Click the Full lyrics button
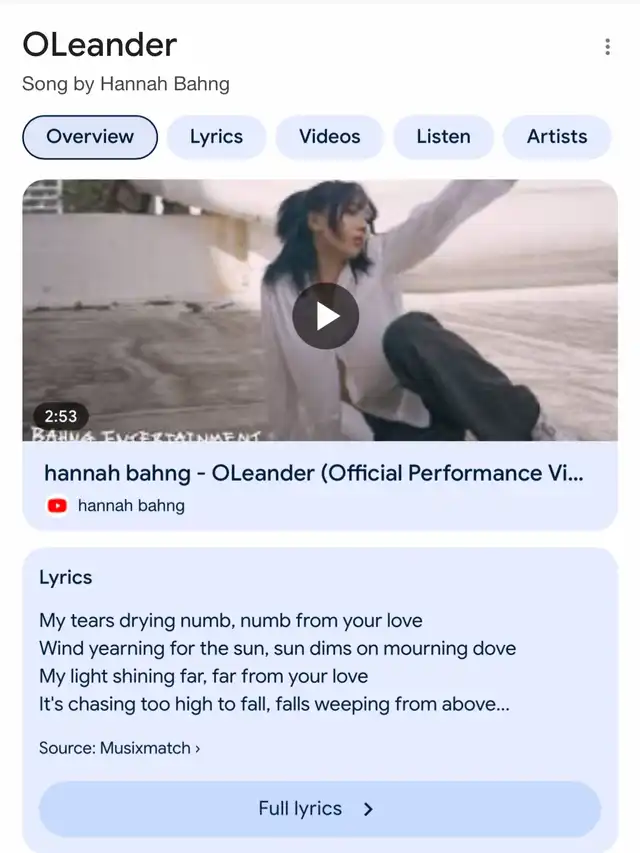The width and height of the screenshot is (640, 853). [x=319, y=809]
